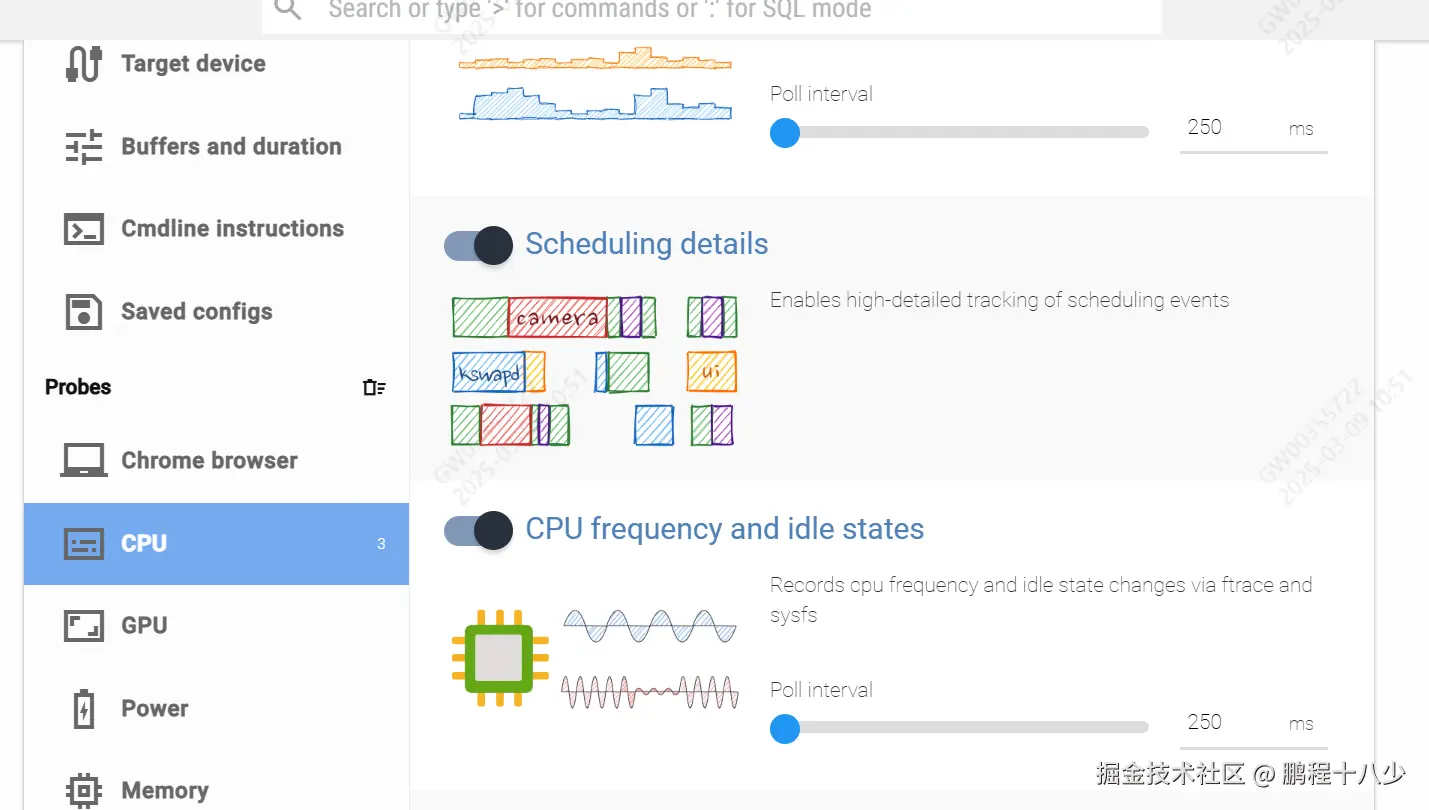This screenshot has width=1429, height=810.
Task: Click the Scheduling details heading
Action: pyautogui.click(x=647, y=244)
